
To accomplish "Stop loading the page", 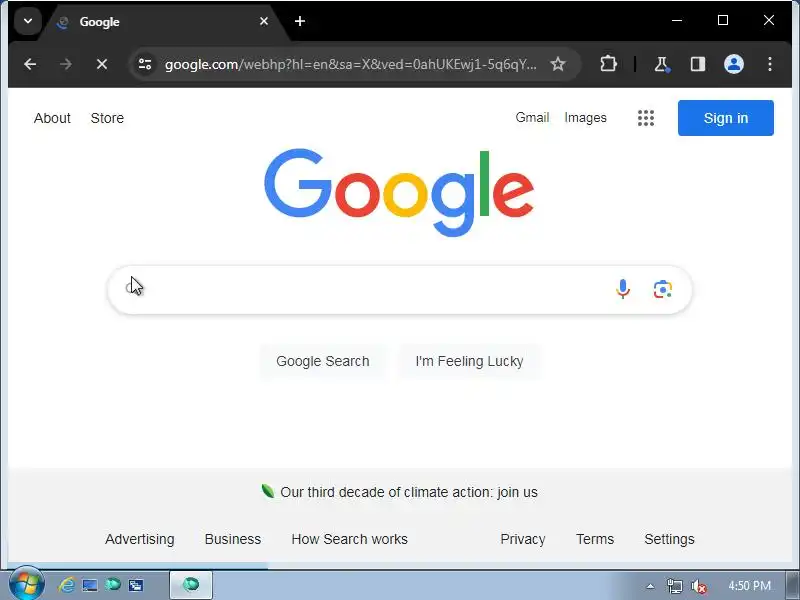I will (x=102, y=64).
